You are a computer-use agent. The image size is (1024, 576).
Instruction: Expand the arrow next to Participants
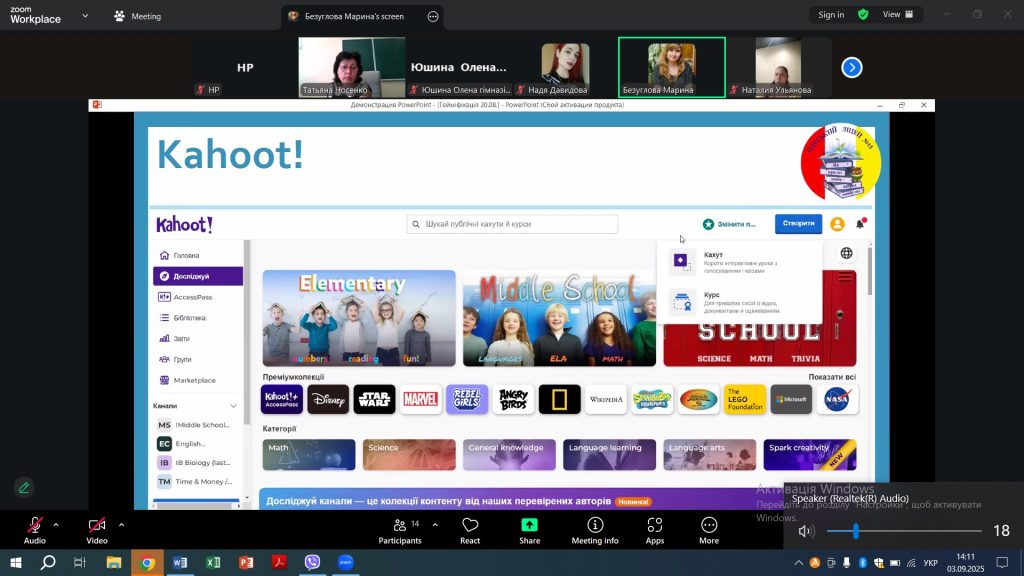[435, 524]
